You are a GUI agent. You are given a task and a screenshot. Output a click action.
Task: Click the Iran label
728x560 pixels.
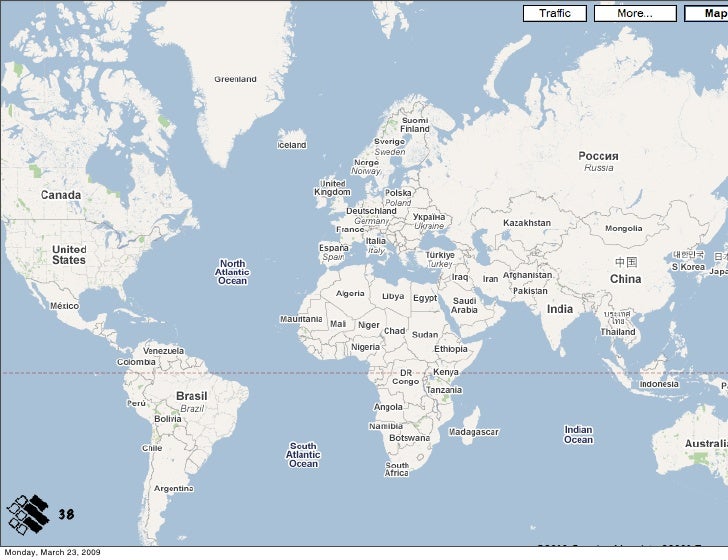click(x=490, y=279)
